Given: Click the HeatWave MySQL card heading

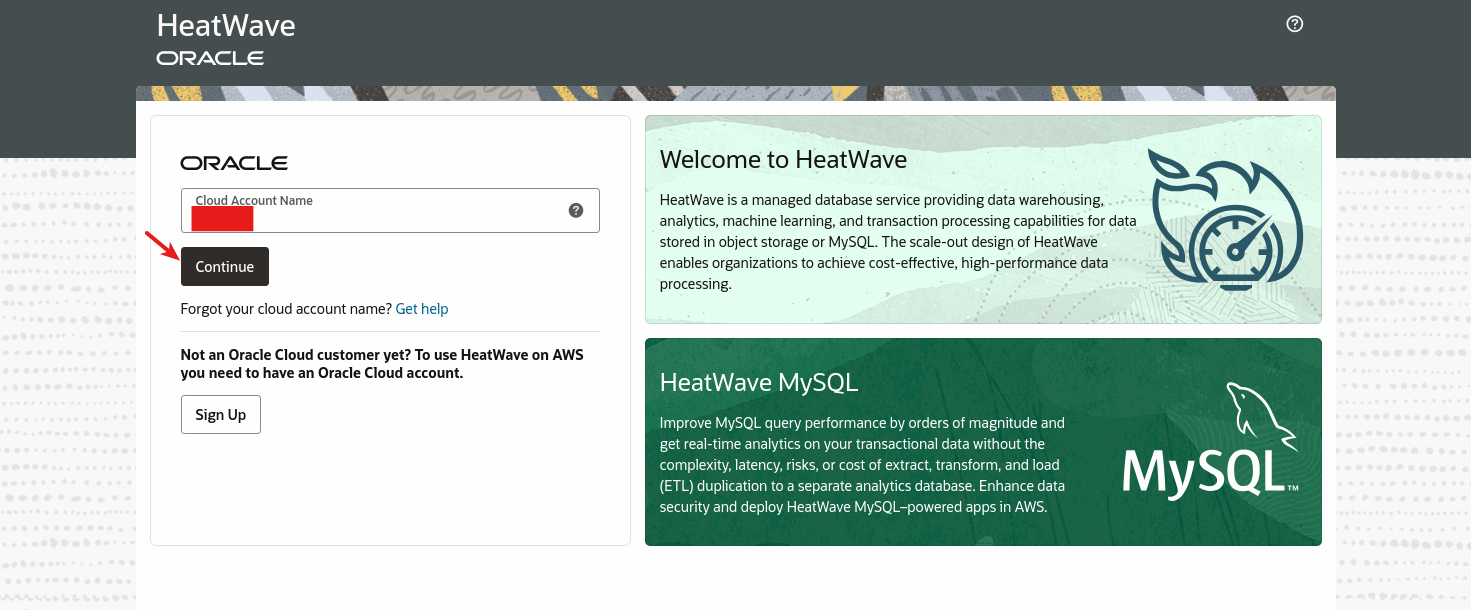Looking at the screenshot, I should [759, 382].
